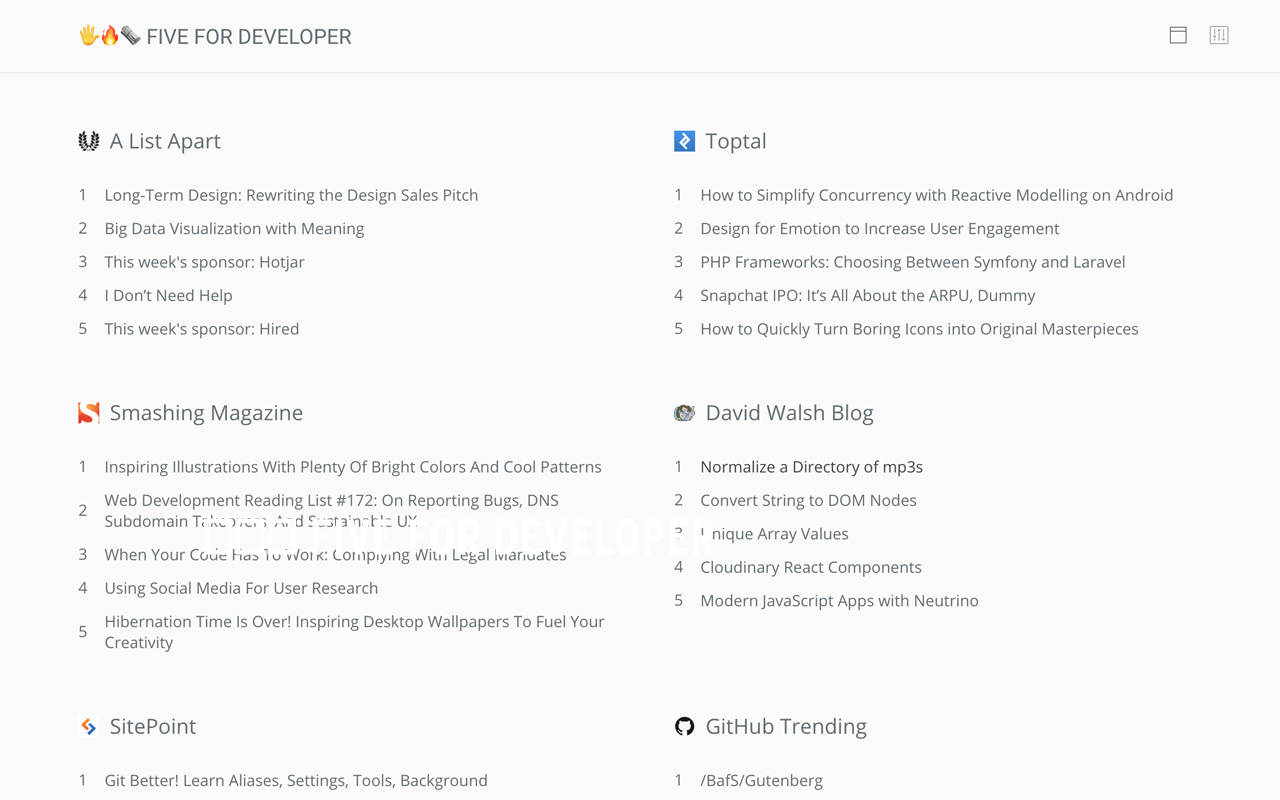Open "PHP Frameworks: Choosing Between Symfony and Laravel"
The image size is (1280, 800).
(913, 261)
